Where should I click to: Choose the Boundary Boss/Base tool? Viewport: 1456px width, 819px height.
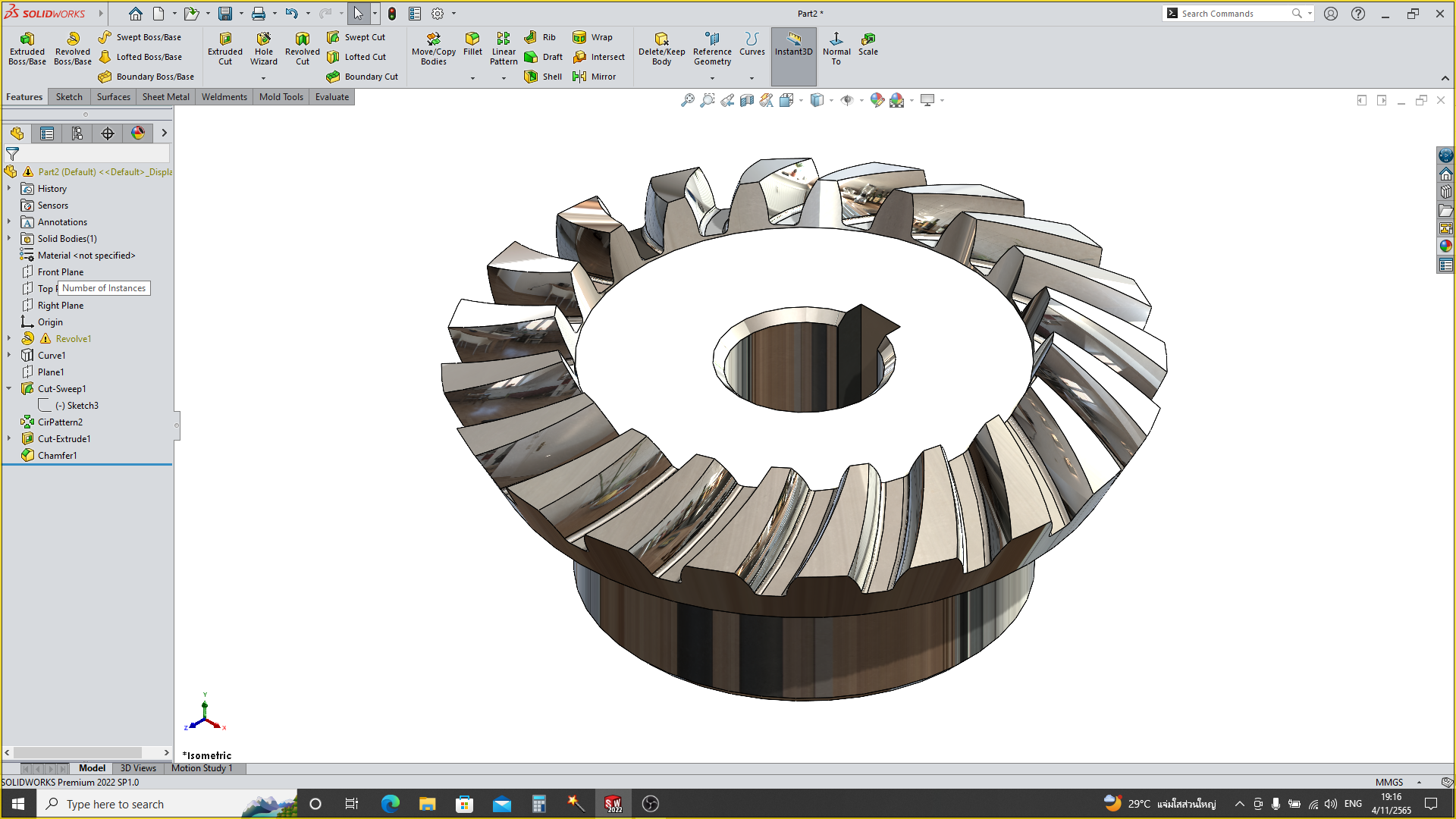pyautogui.click(x=146, y=77)
